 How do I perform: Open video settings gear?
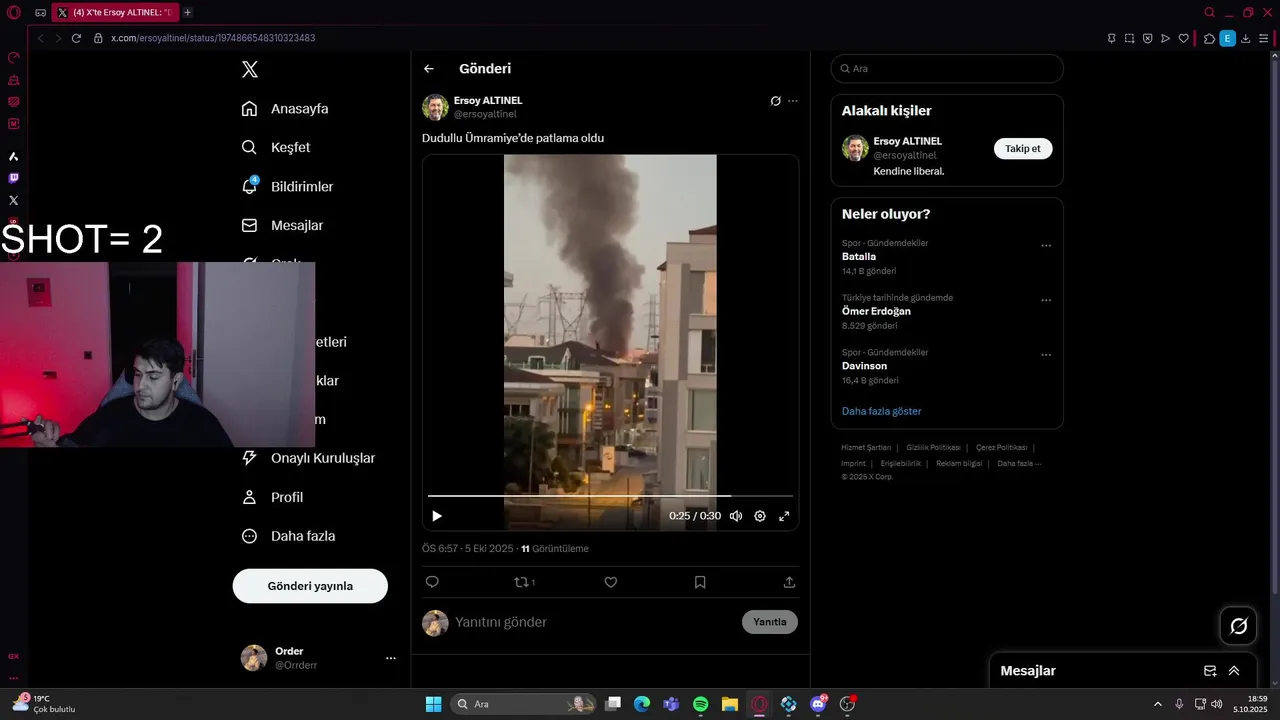[760, 516]
